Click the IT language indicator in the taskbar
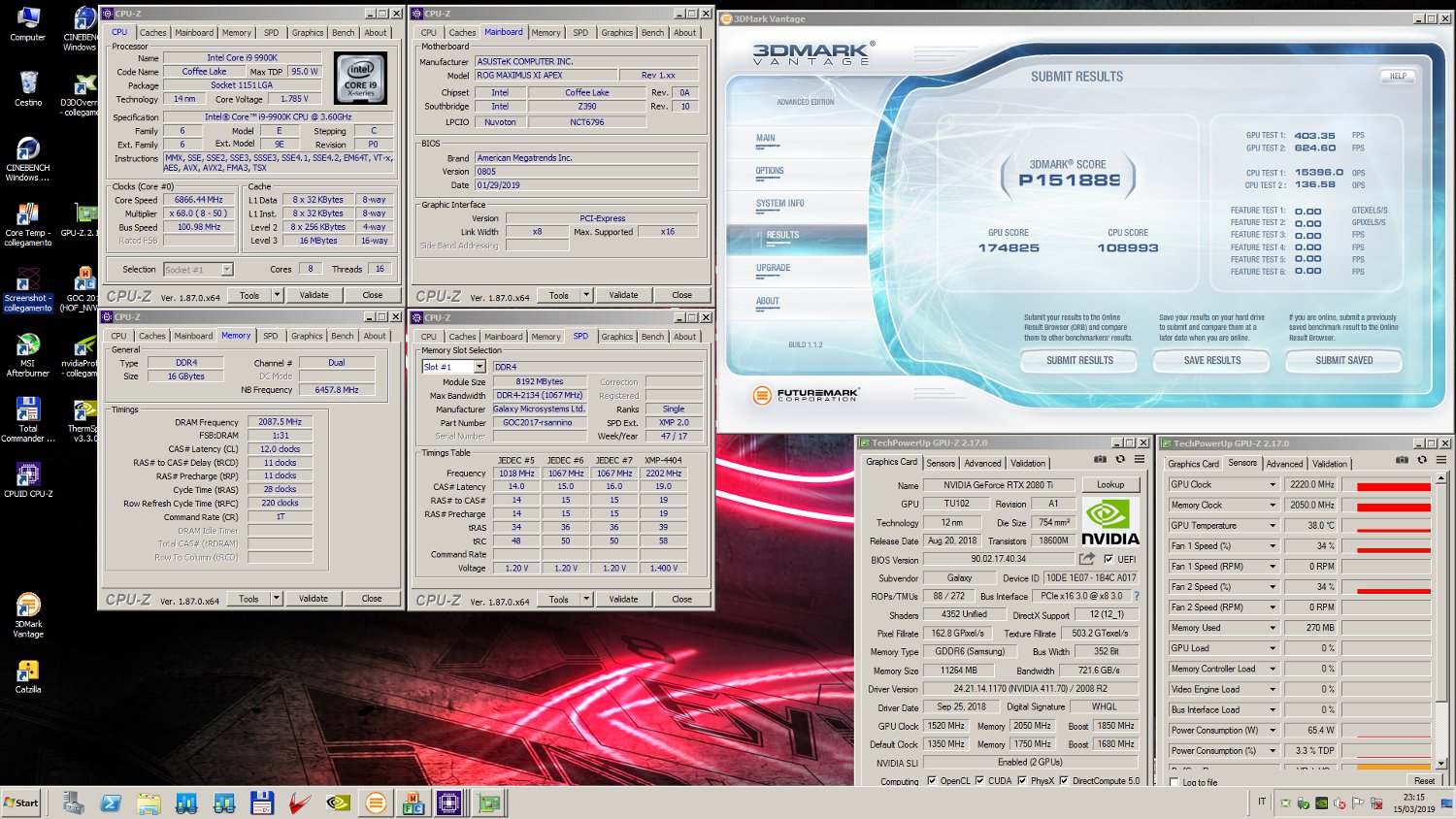Viewport: 1456px width, 819px height. (1262, 802)
